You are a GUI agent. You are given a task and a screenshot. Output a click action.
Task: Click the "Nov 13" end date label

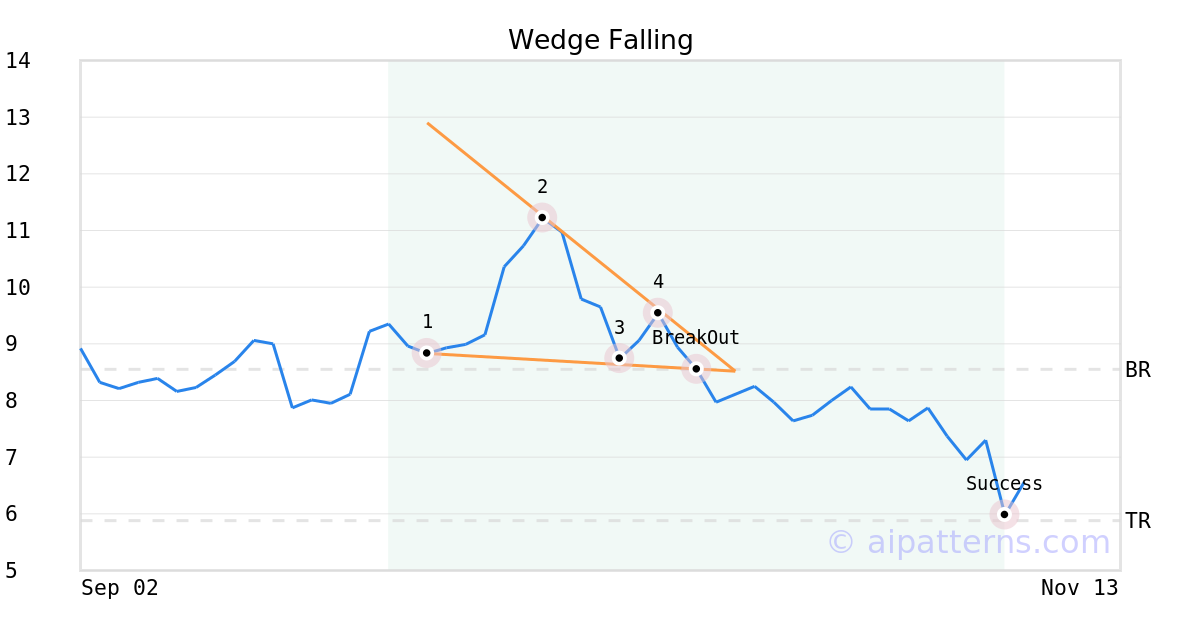[x=1079, y=588]
